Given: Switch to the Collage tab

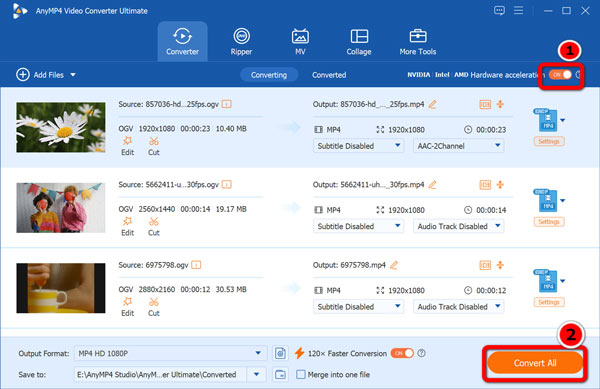Looking at the screenshot, I should 359,42.
